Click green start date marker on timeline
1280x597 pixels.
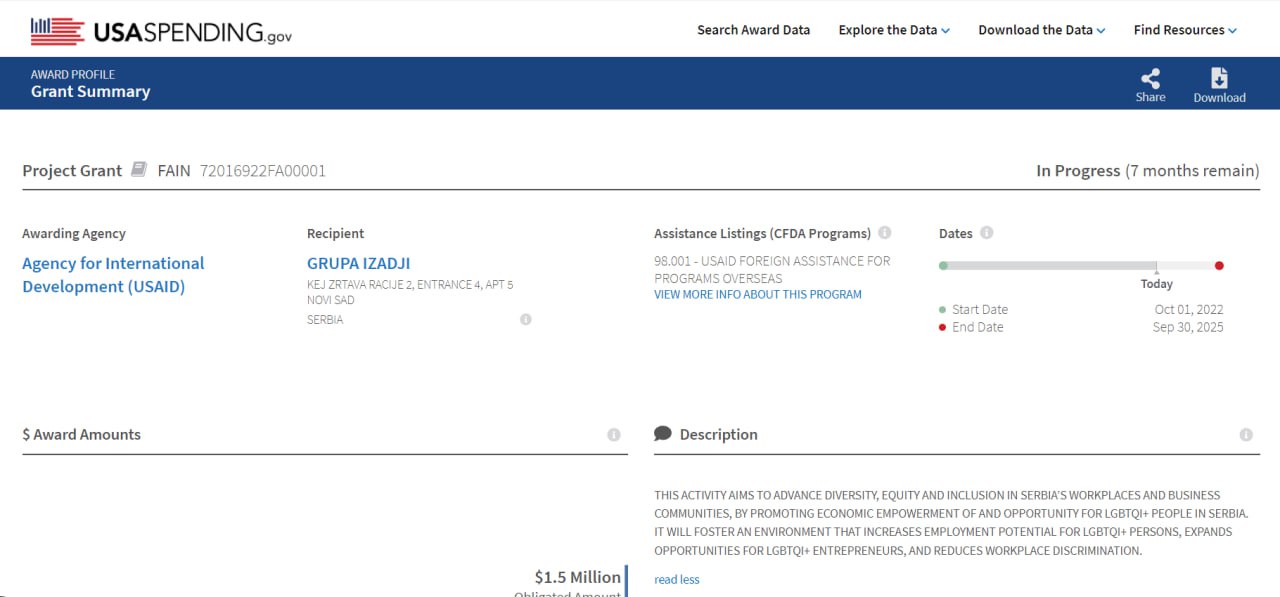pyautogui.click(x=943, y=266)
